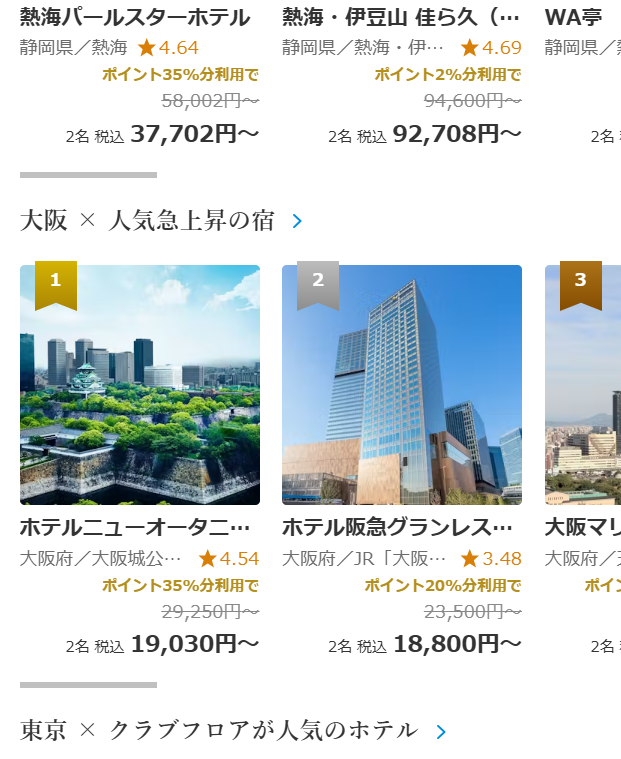The image size is (621, 759).
Task: Click the gold rank 1 ribbon badge
Action: coord(56,283)
